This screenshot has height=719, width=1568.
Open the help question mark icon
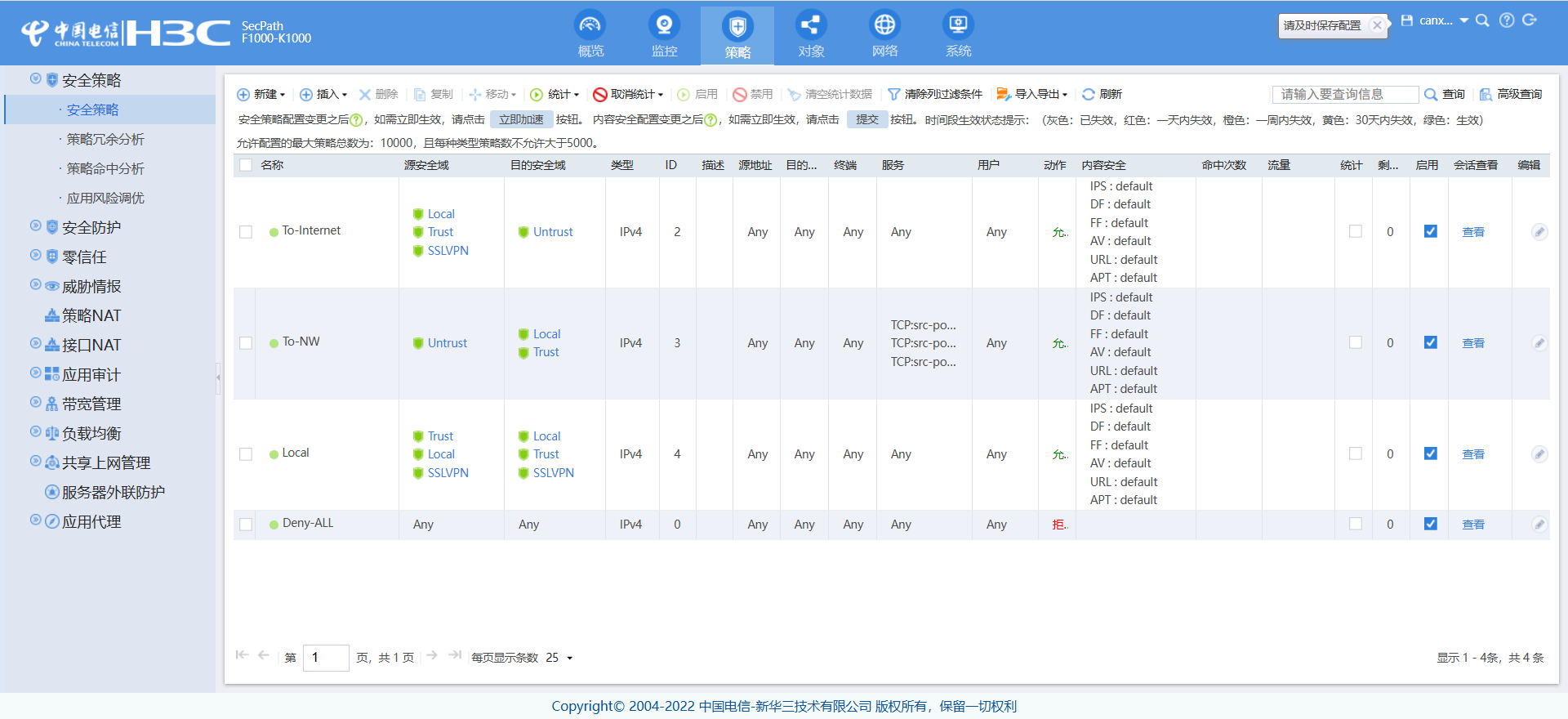(1507, 20)
